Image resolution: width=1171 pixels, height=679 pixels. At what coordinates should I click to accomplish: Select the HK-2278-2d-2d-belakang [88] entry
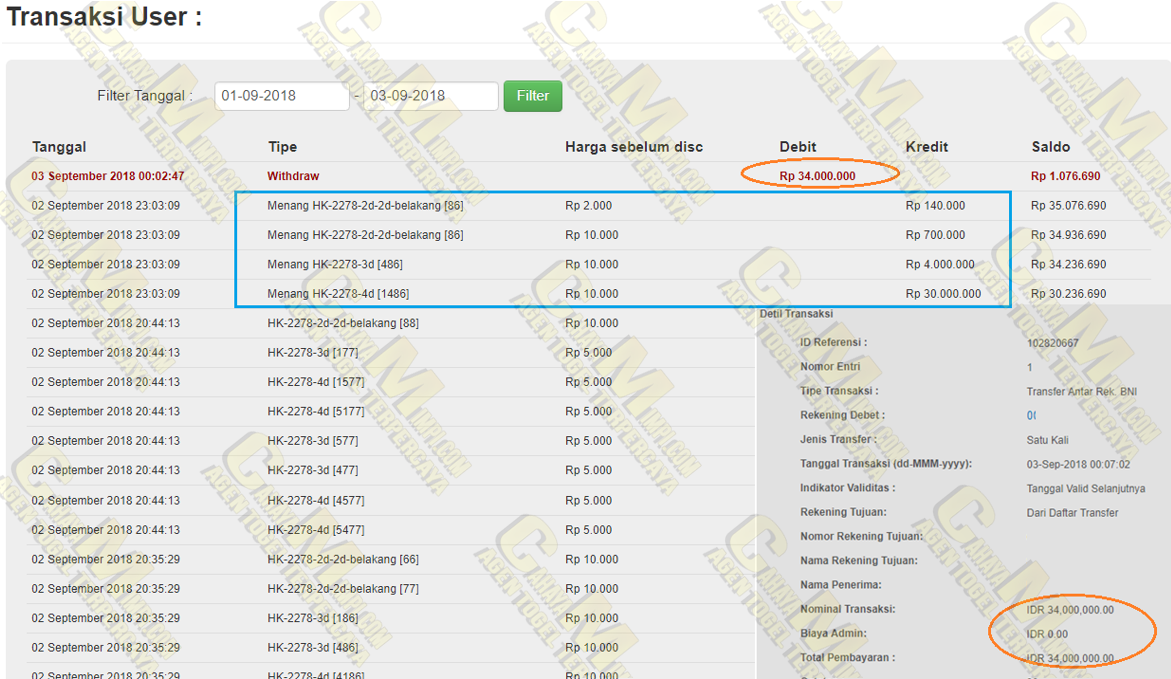pos(343,323)
